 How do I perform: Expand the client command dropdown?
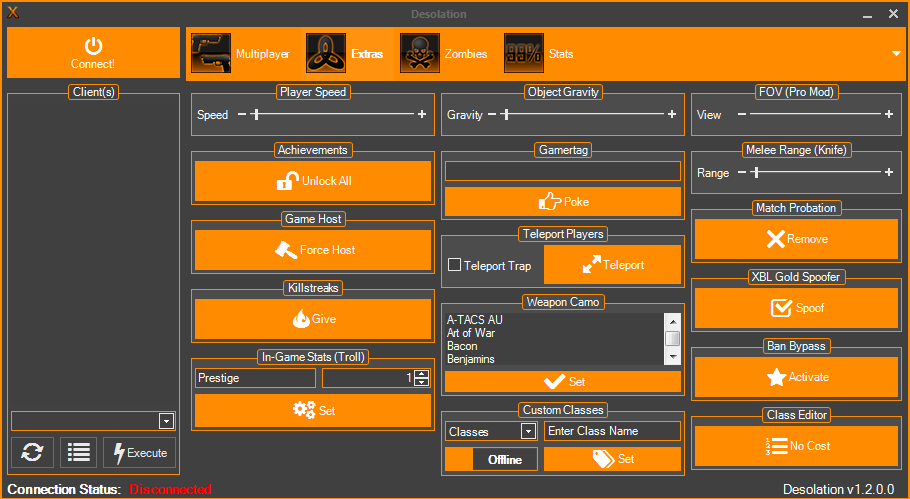point(166,421)
